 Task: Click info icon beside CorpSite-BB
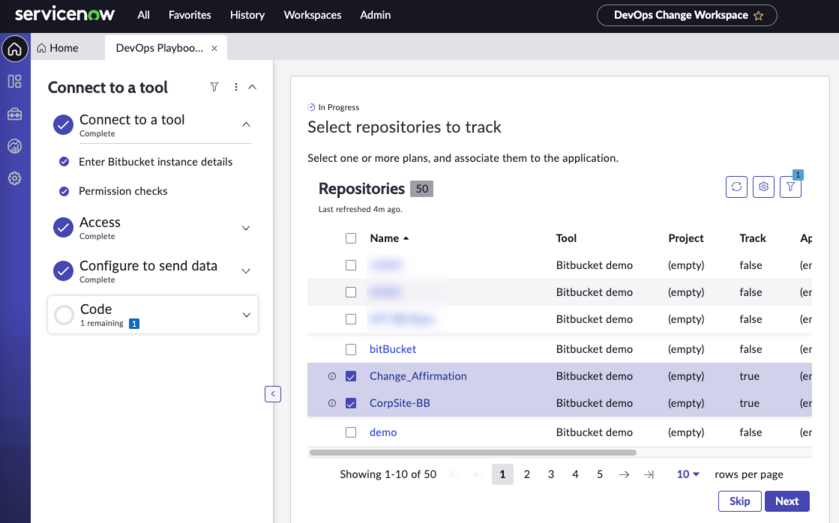tap(332, 403)
